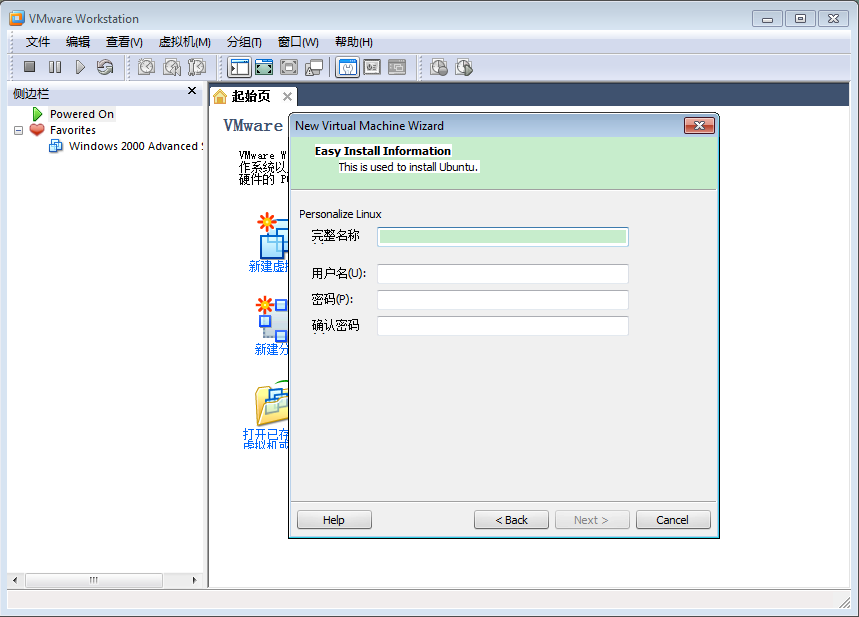Viewport: 859px width, 617px height.
Task: Click the Unity mode toolbar icon
Action: tap(314, 67)
